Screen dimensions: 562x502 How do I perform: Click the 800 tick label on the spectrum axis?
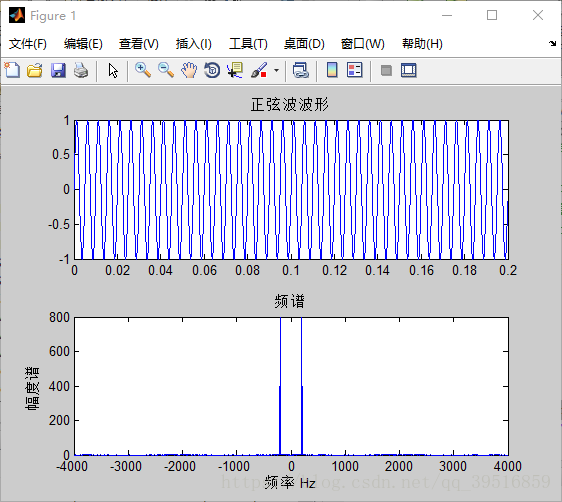pos(59,317)
